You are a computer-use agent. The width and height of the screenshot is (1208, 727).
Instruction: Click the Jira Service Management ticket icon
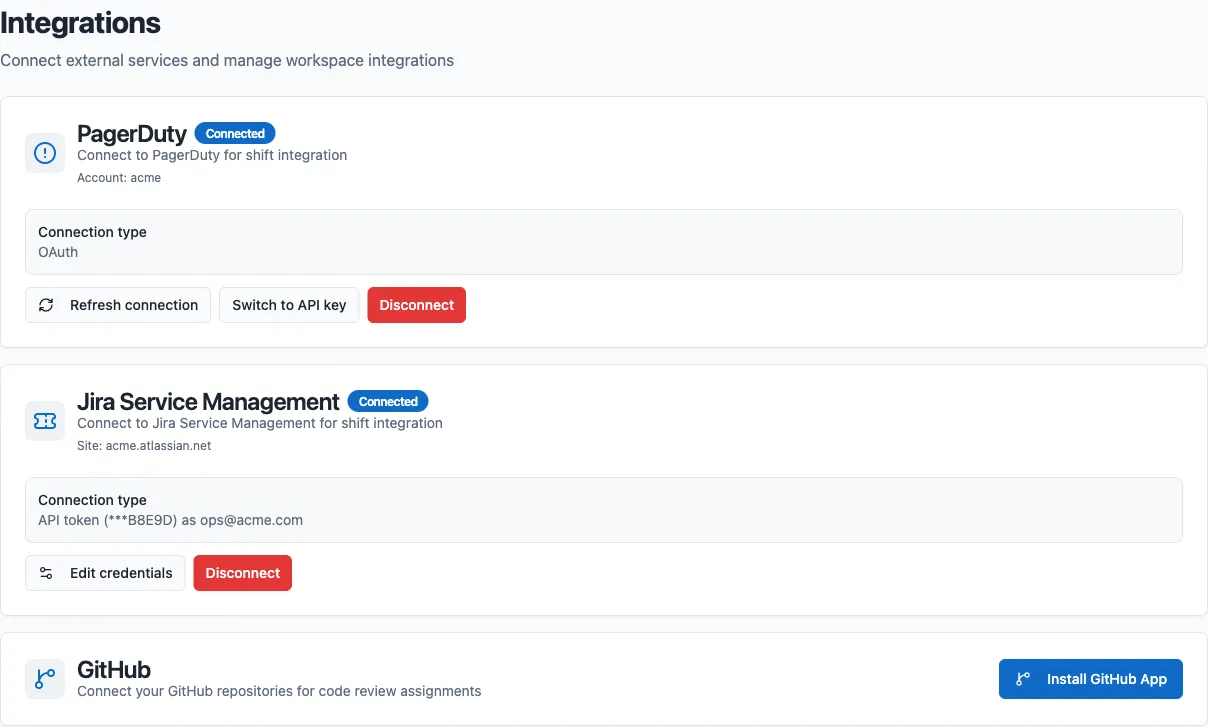45,421
